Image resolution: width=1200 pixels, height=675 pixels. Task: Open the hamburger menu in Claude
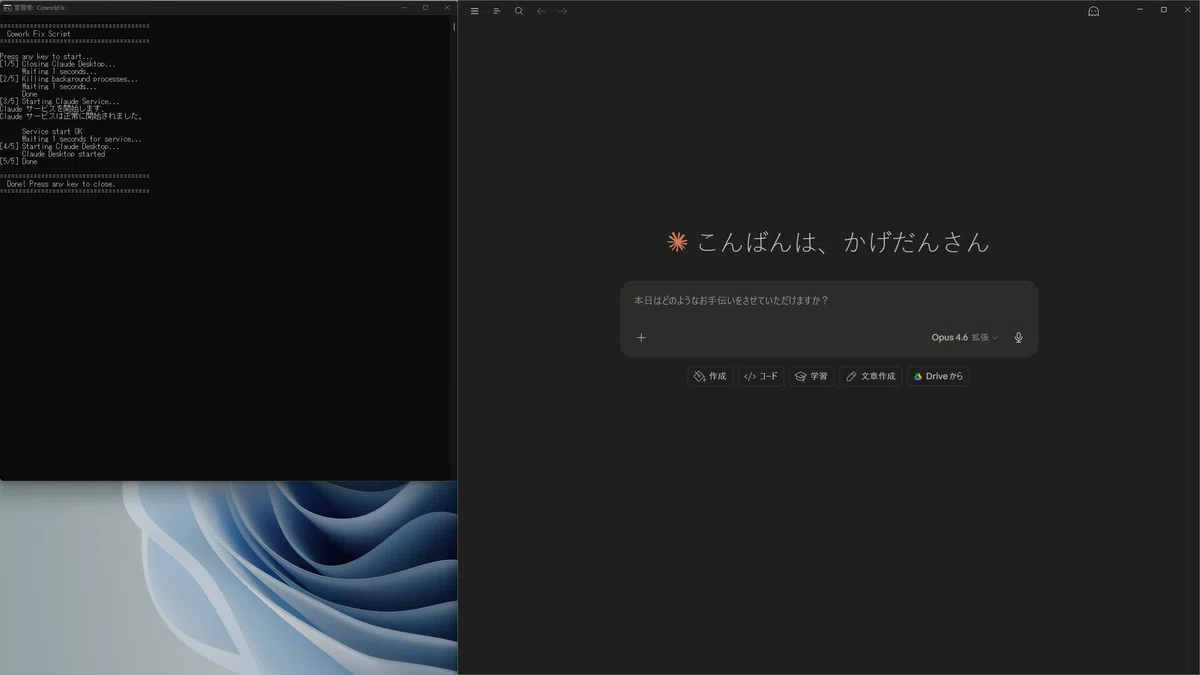(x=474, y=11)
